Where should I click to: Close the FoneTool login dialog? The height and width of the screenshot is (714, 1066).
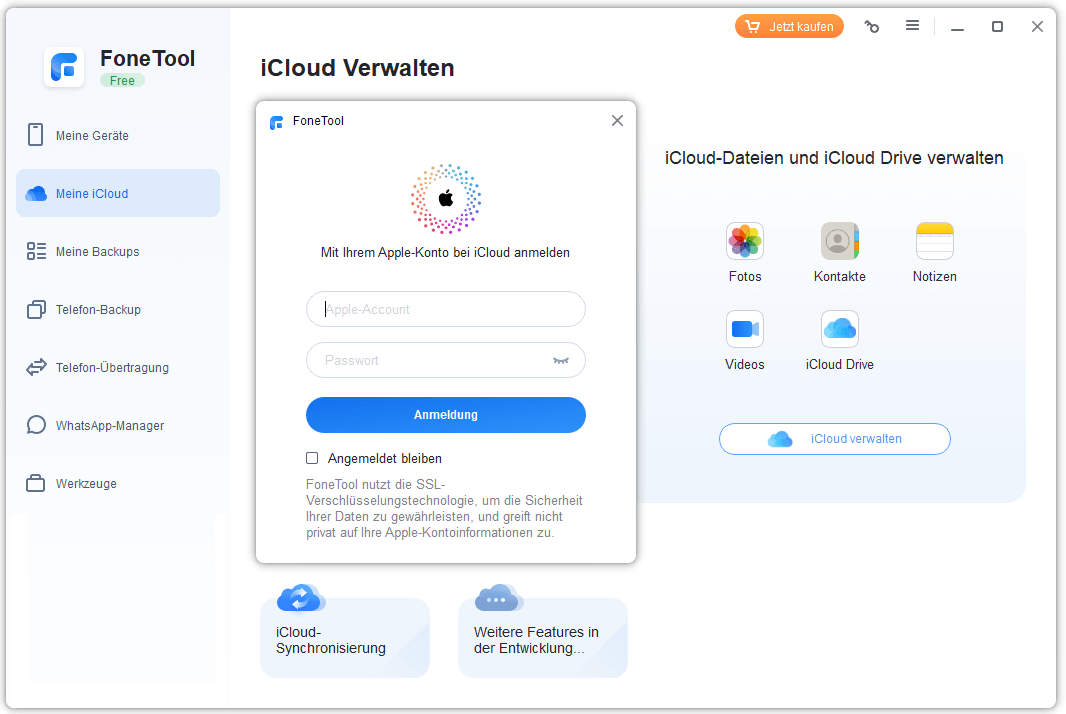[617, 121]
